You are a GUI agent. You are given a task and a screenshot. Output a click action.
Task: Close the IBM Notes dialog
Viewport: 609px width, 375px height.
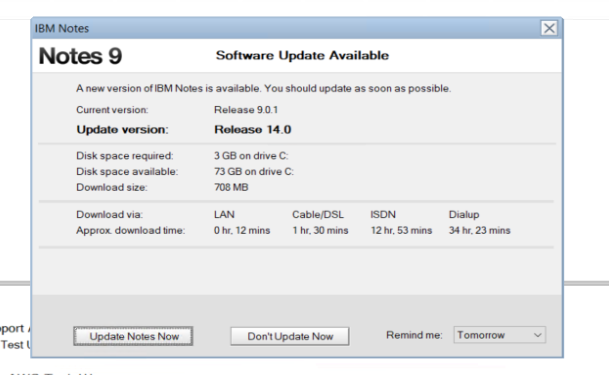click(549, 28)
